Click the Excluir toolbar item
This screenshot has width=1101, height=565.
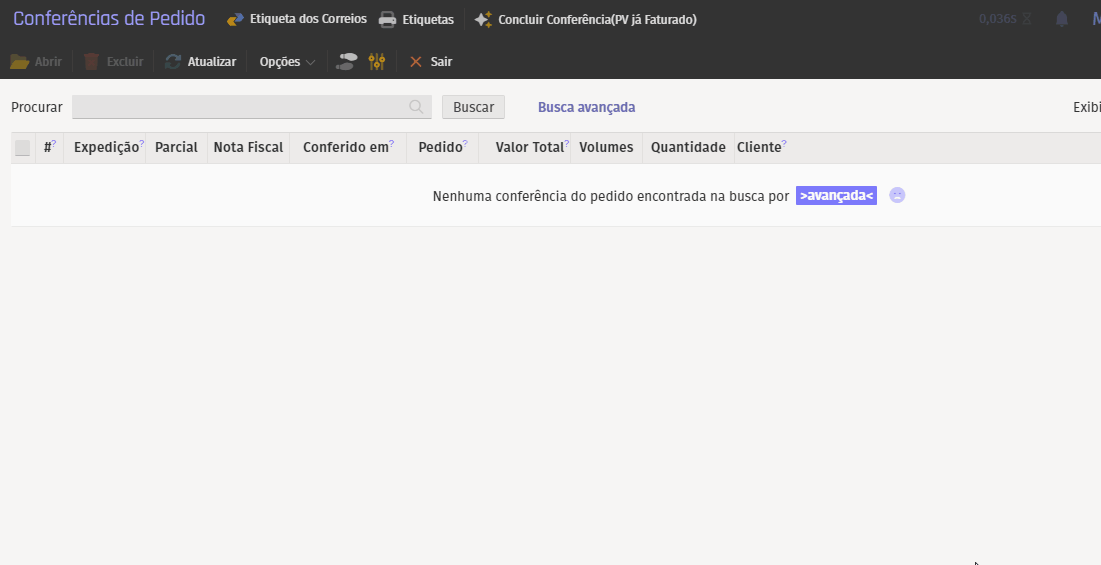(x=113, y=62)
